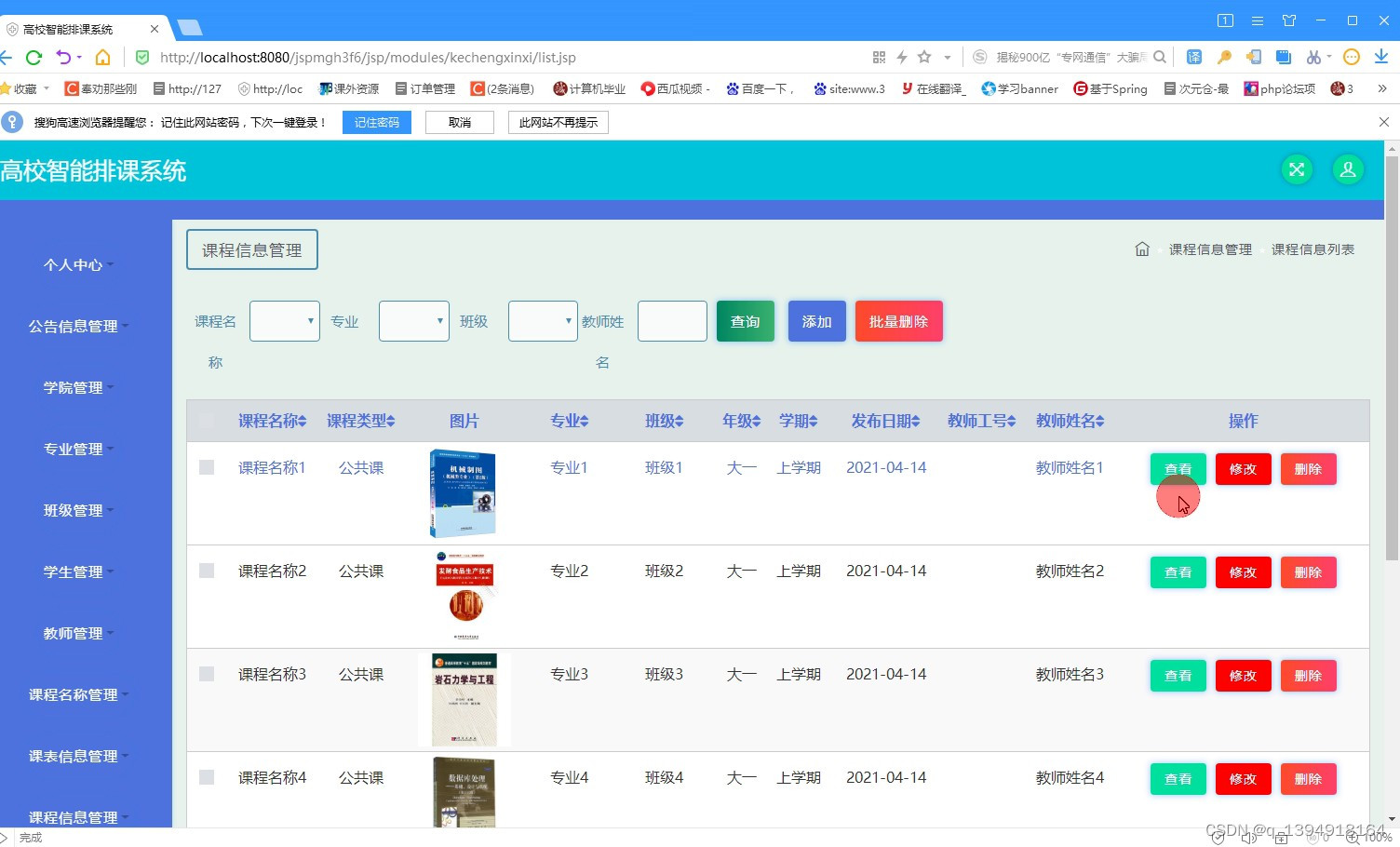This screenshot has height=847, width=1400.
Task: Click the browser home icon
Action: coord(102,57)
